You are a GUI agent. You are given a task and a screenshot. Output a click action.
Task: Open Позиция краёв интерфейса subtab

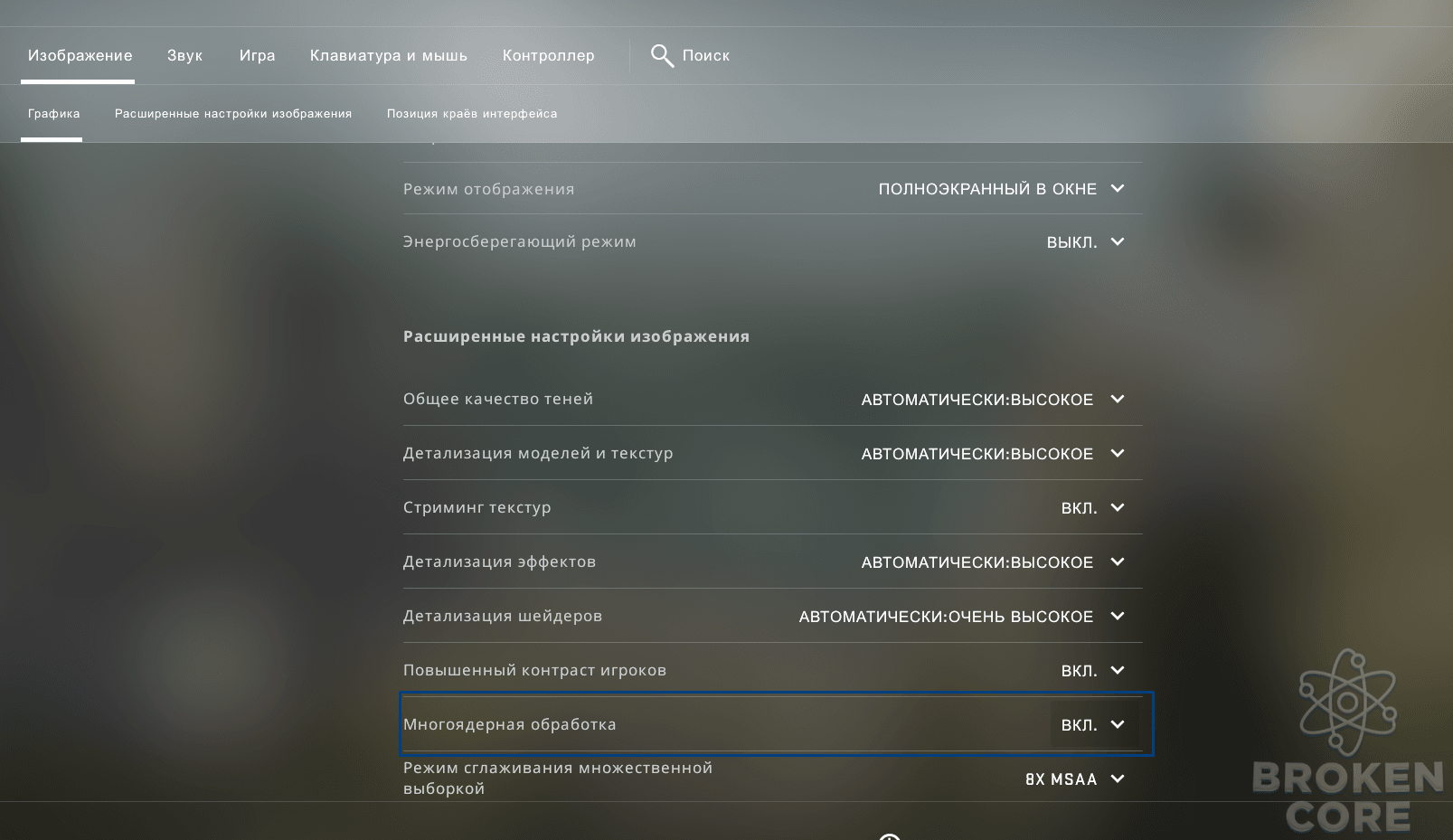coord(472,114)
